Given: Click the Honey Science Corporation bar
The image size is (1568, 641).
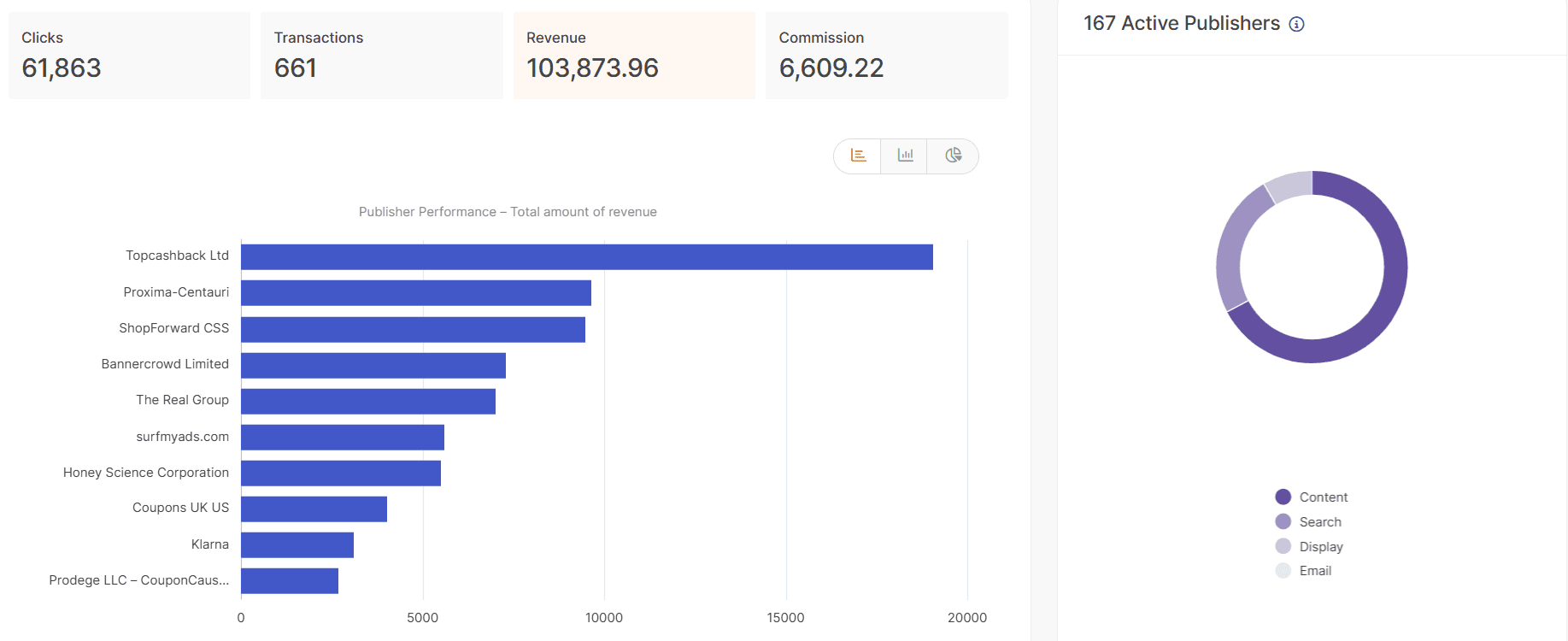Looking at the screenshot, I should (x=341, y=473).
